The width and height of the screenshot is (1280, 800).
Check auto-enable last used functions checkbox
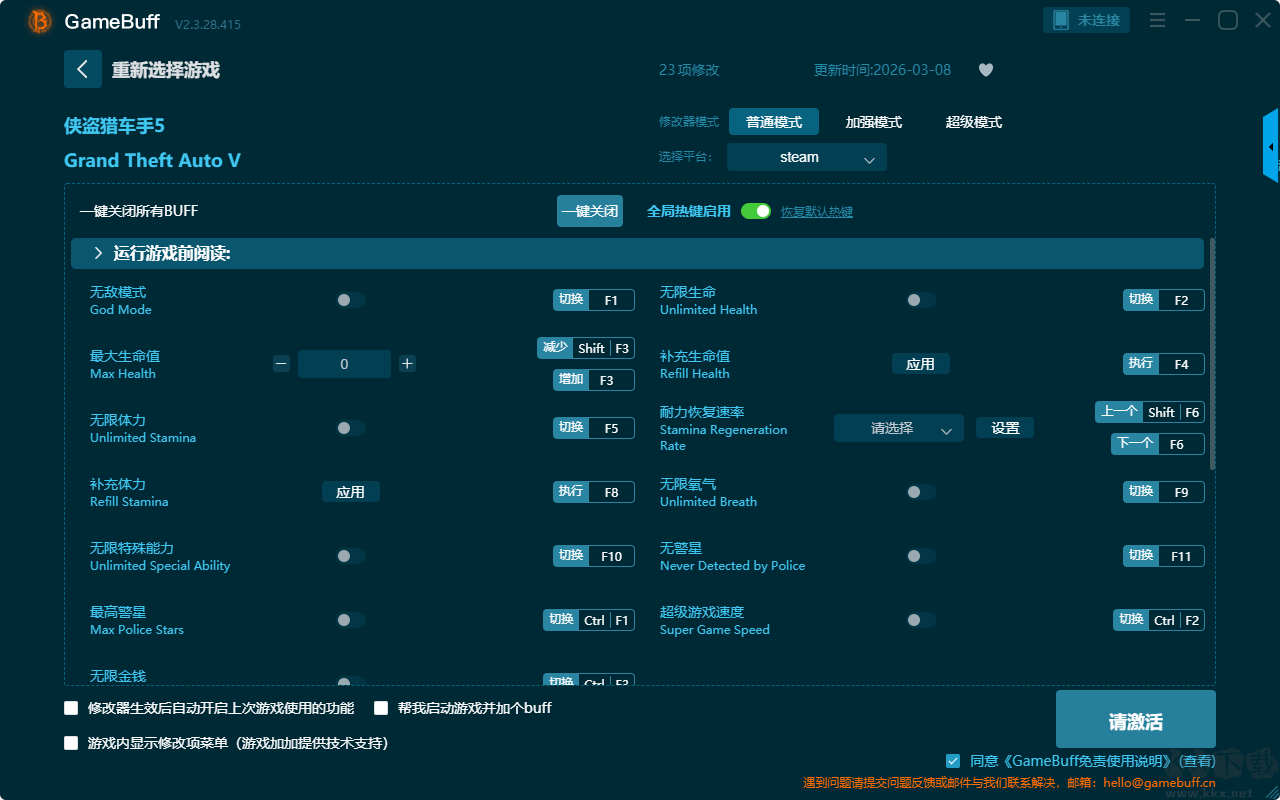[x=71, y=708]
